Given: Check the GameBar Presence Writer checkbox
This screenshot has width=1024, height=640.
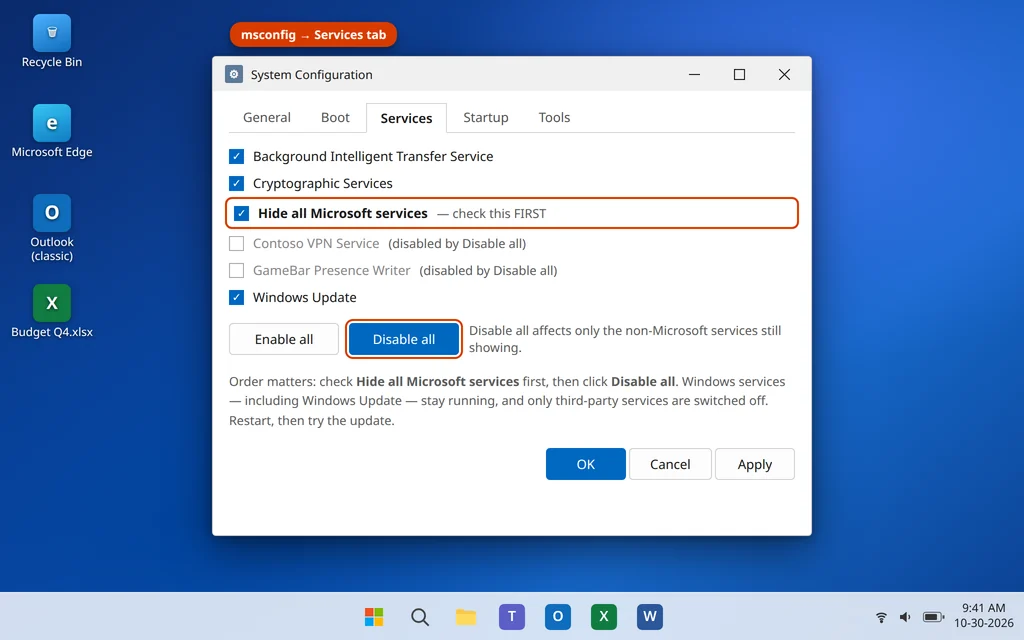Looking at the screenshot, I should 236,270.
